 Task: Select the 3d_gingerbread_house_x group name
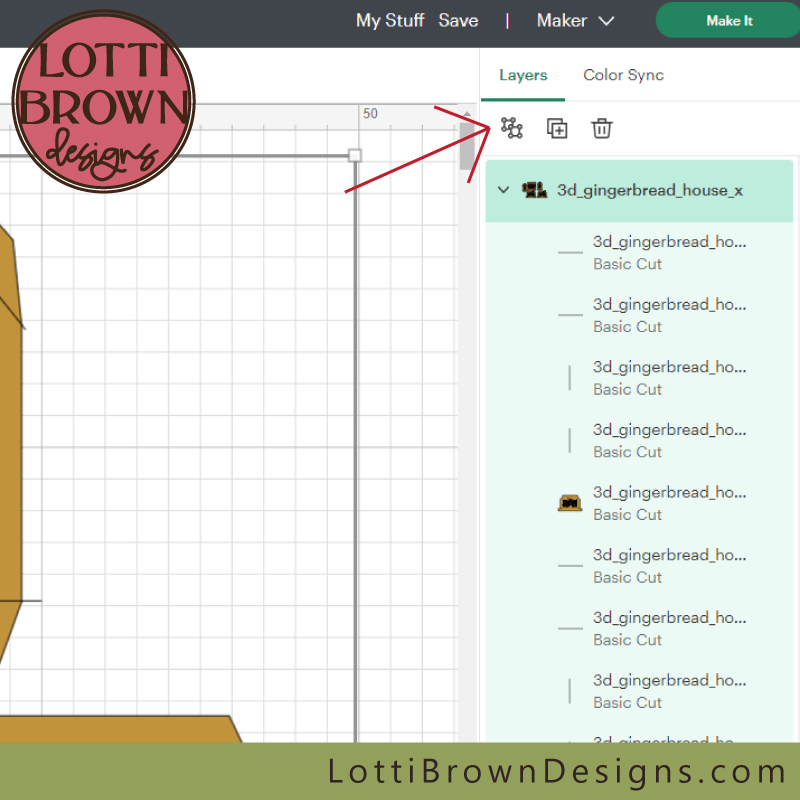point(649,190)
